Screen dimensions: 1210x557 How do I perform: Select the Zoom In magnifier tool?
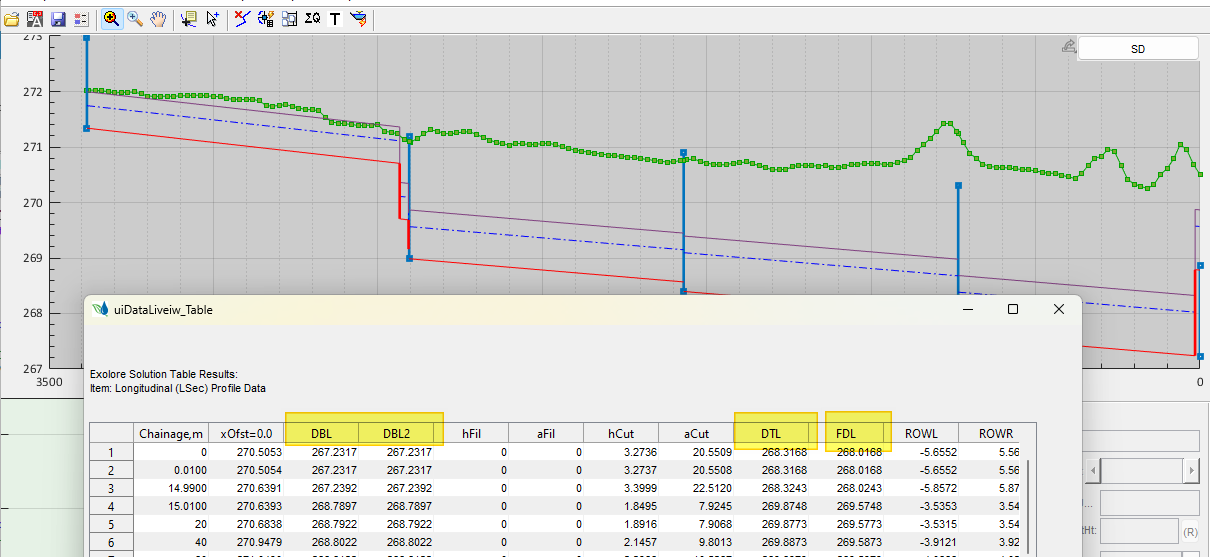pos(111,18)
